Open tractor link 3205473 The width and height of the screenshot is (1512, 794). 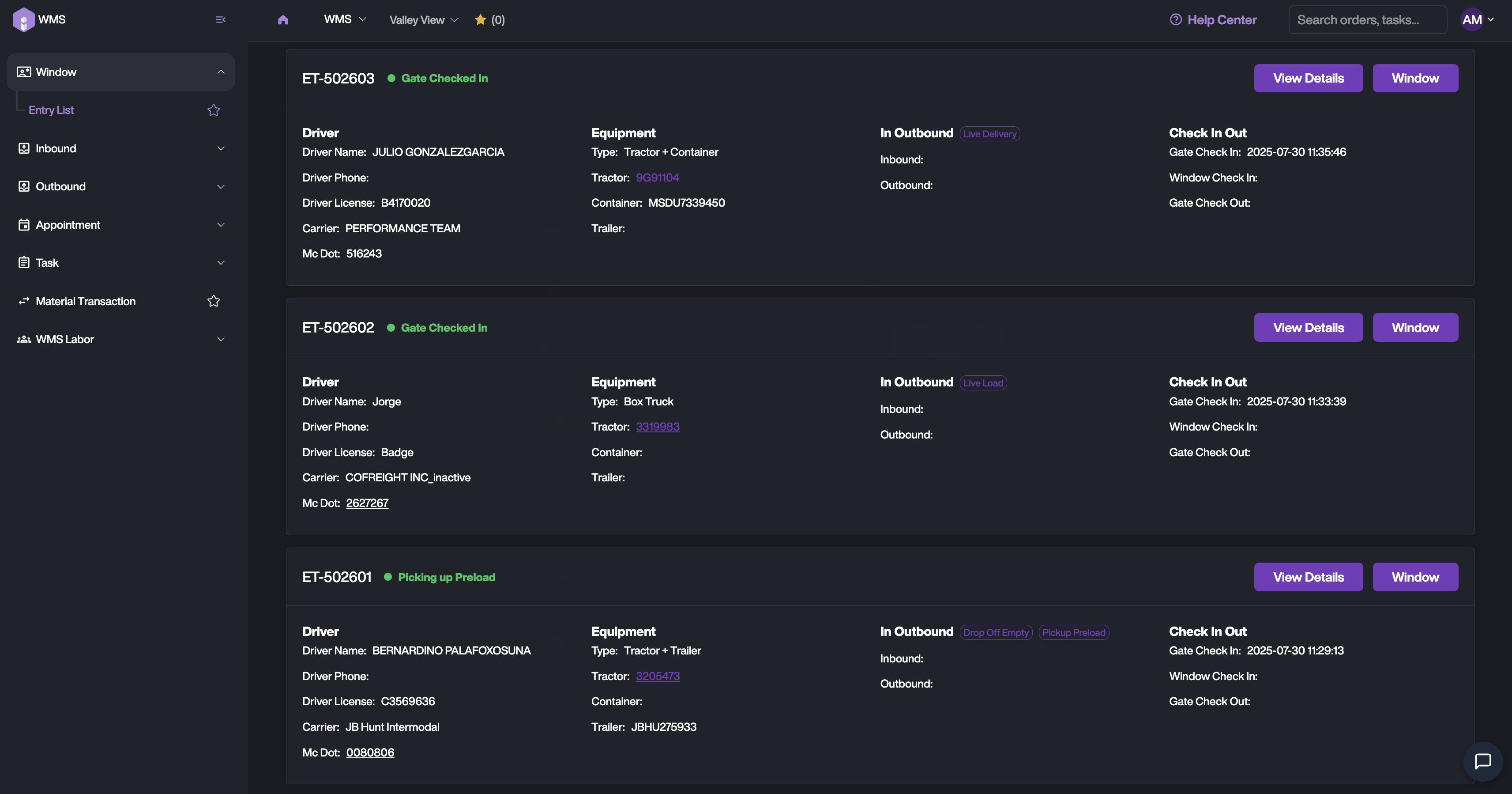[658, 676]
